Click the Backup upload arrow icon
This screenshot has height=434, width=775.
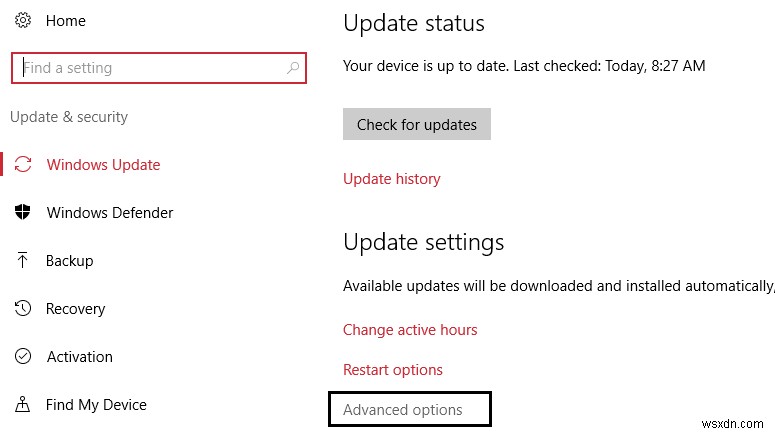coord(23,261)
